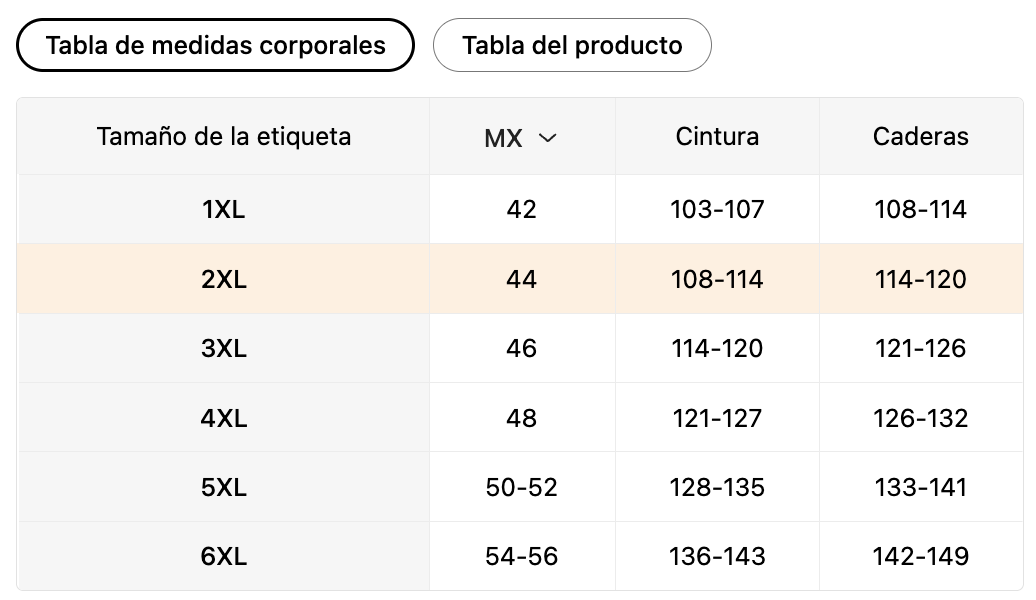1036x600 pixels.
Task: Click the Caderas column header
Action: (920, 136)
